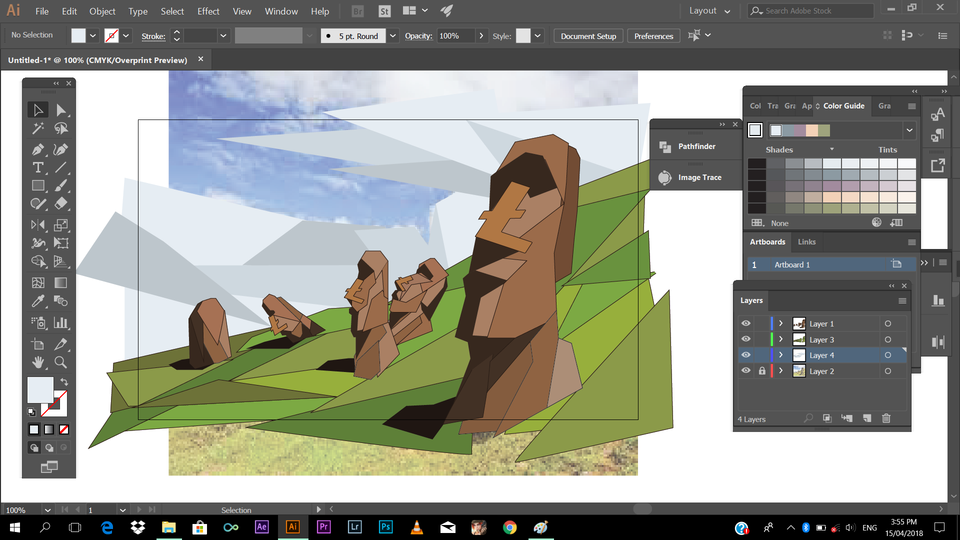Pick the Direct Selection tool

(61, 110)
